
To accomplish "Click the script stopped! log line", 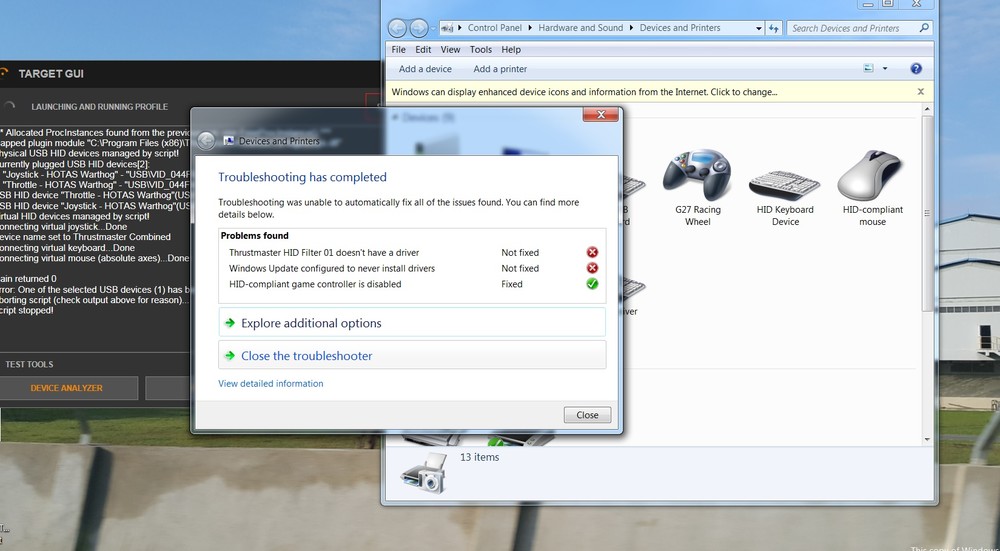I will click(27, 311).
